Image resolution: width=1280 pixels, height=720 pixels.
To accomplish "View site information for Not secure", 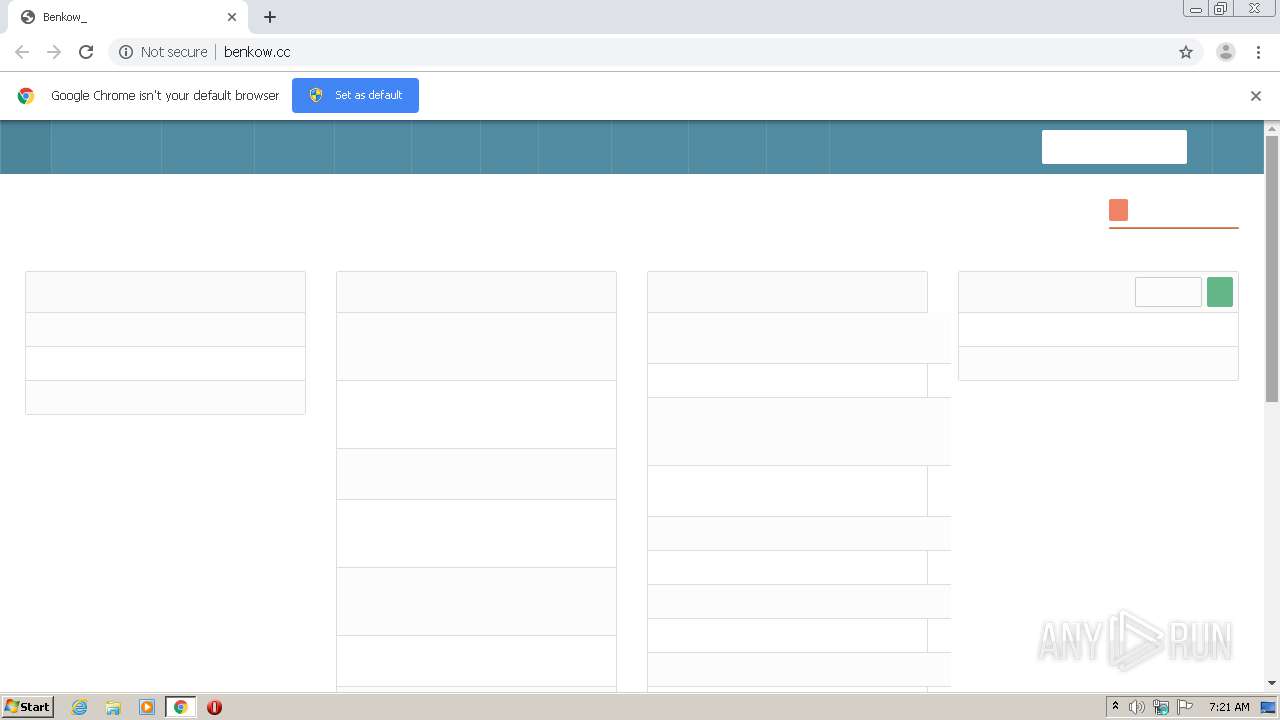I will coord(163,52).
